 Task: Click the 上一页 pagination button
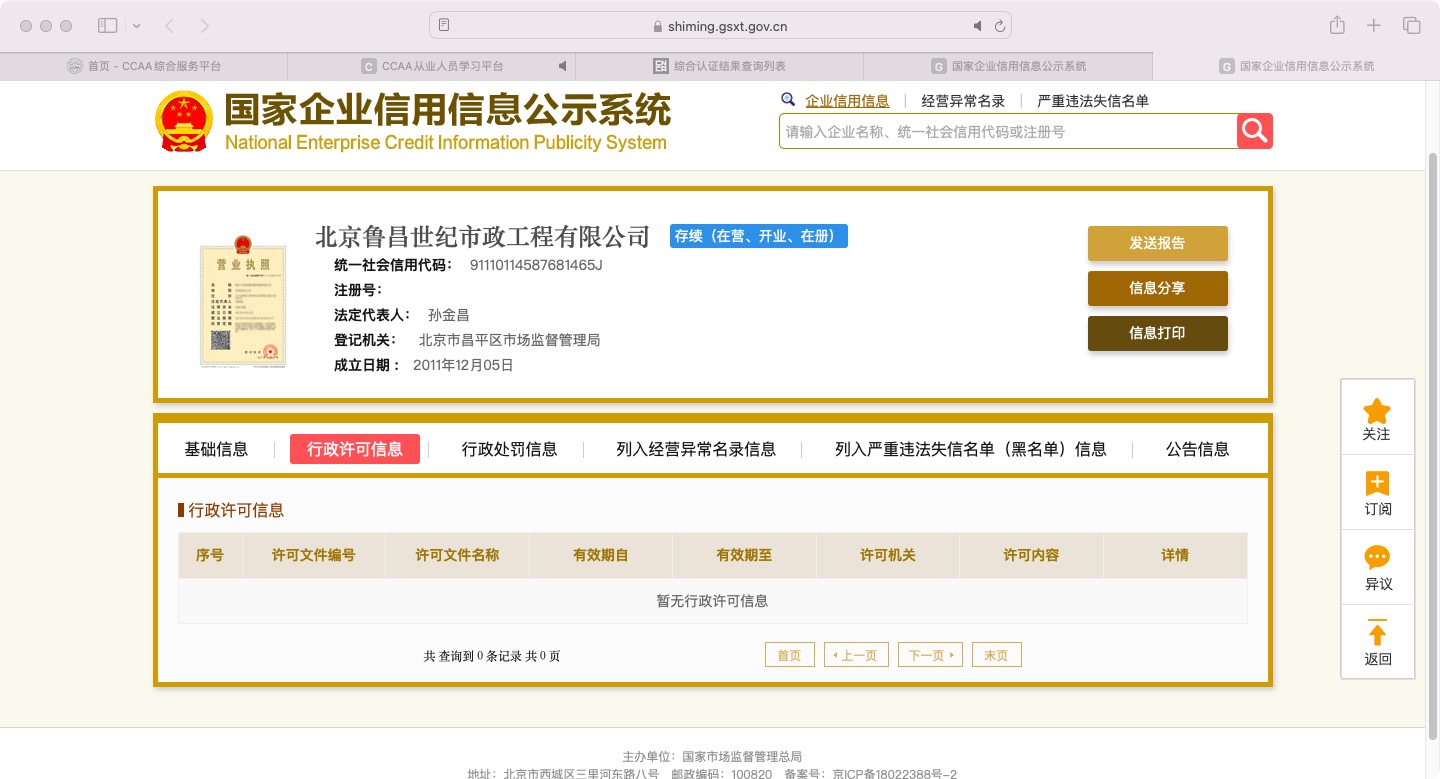(x=856, y=655)
